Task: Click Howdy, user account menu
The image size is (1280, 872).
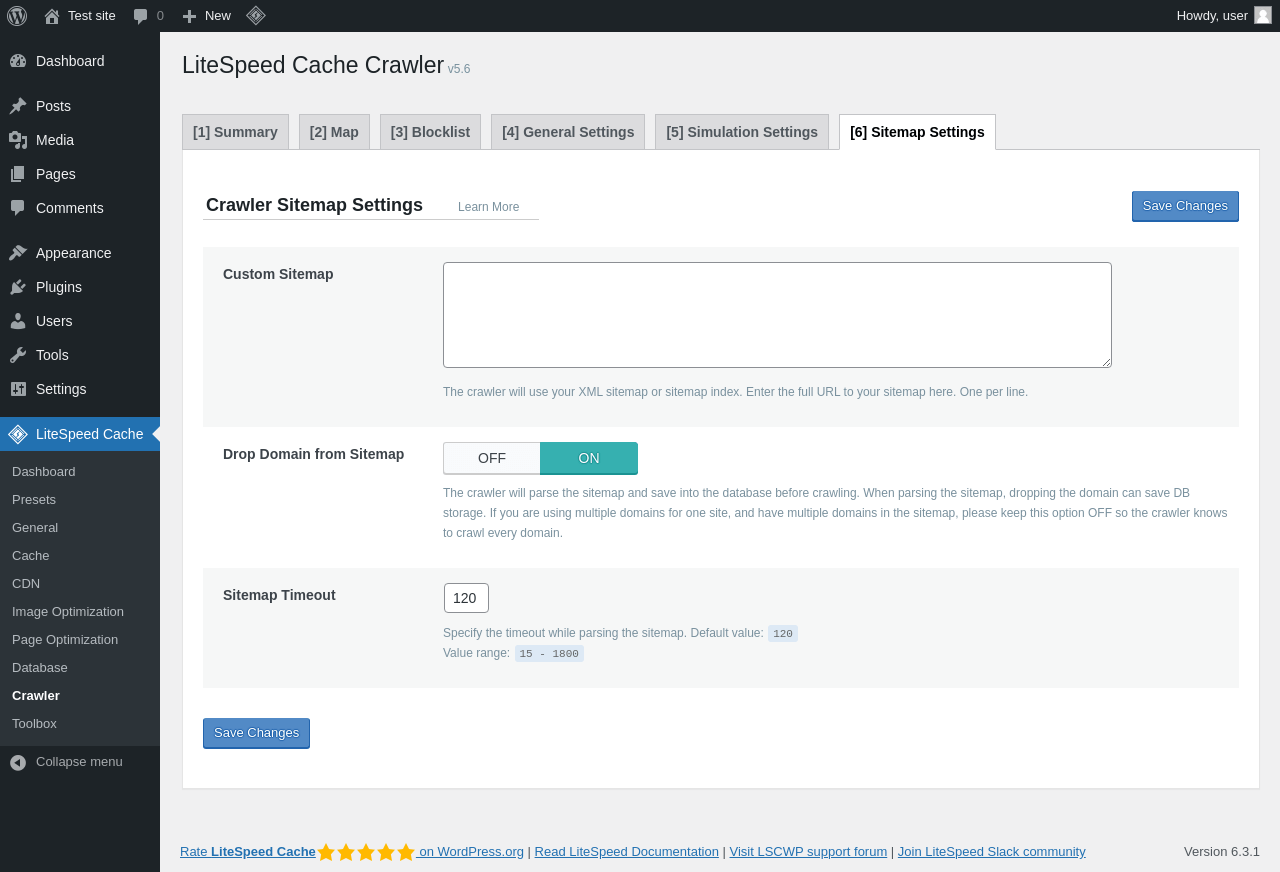Action: (1224, 16)
